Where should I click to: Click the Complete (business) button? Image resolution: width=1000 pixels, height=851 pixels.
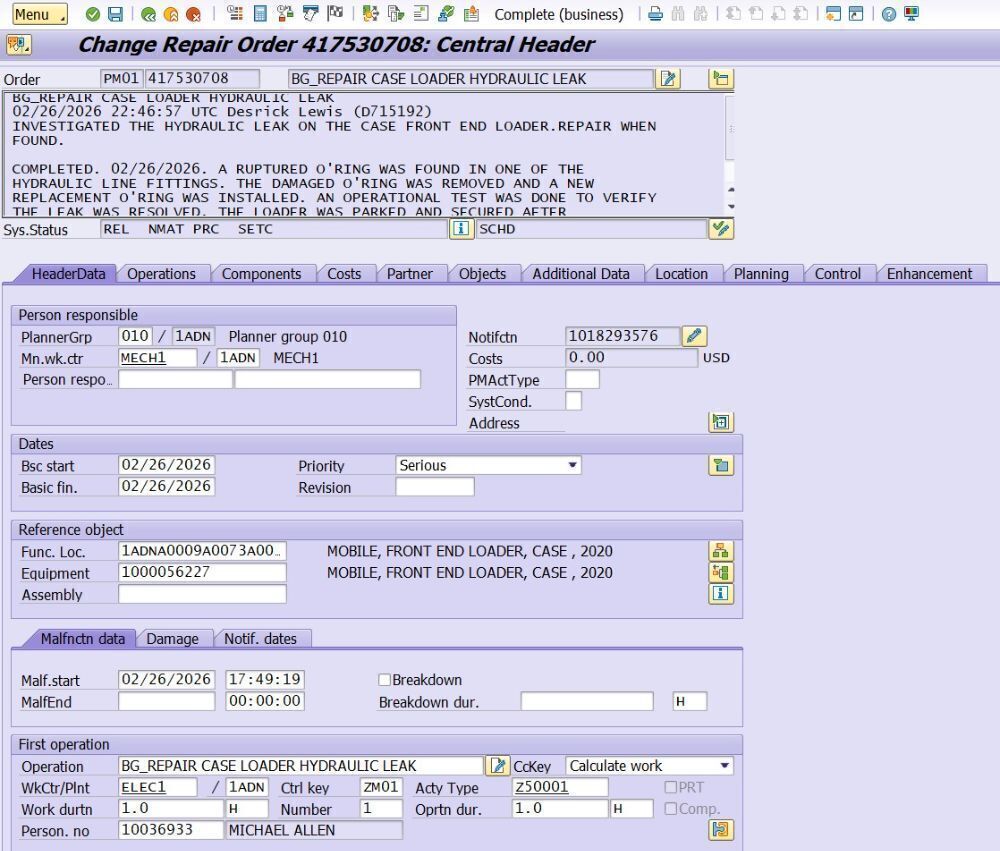559,14
